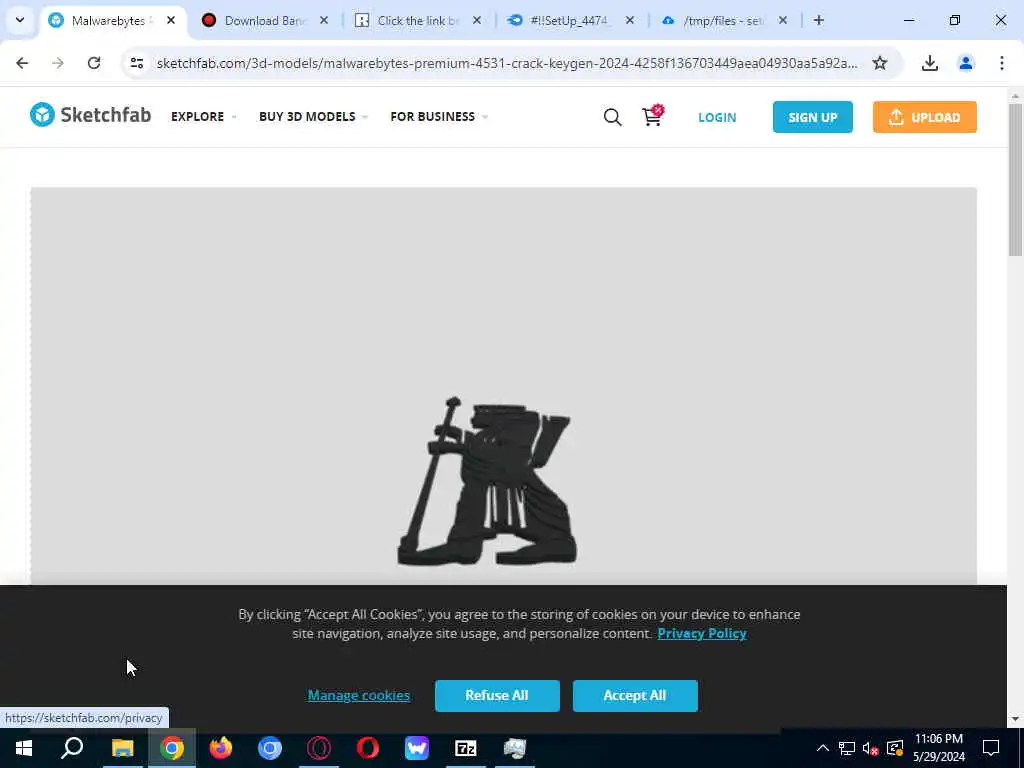Open a new browser tab

pyautogui.click(x=818, y=20)
